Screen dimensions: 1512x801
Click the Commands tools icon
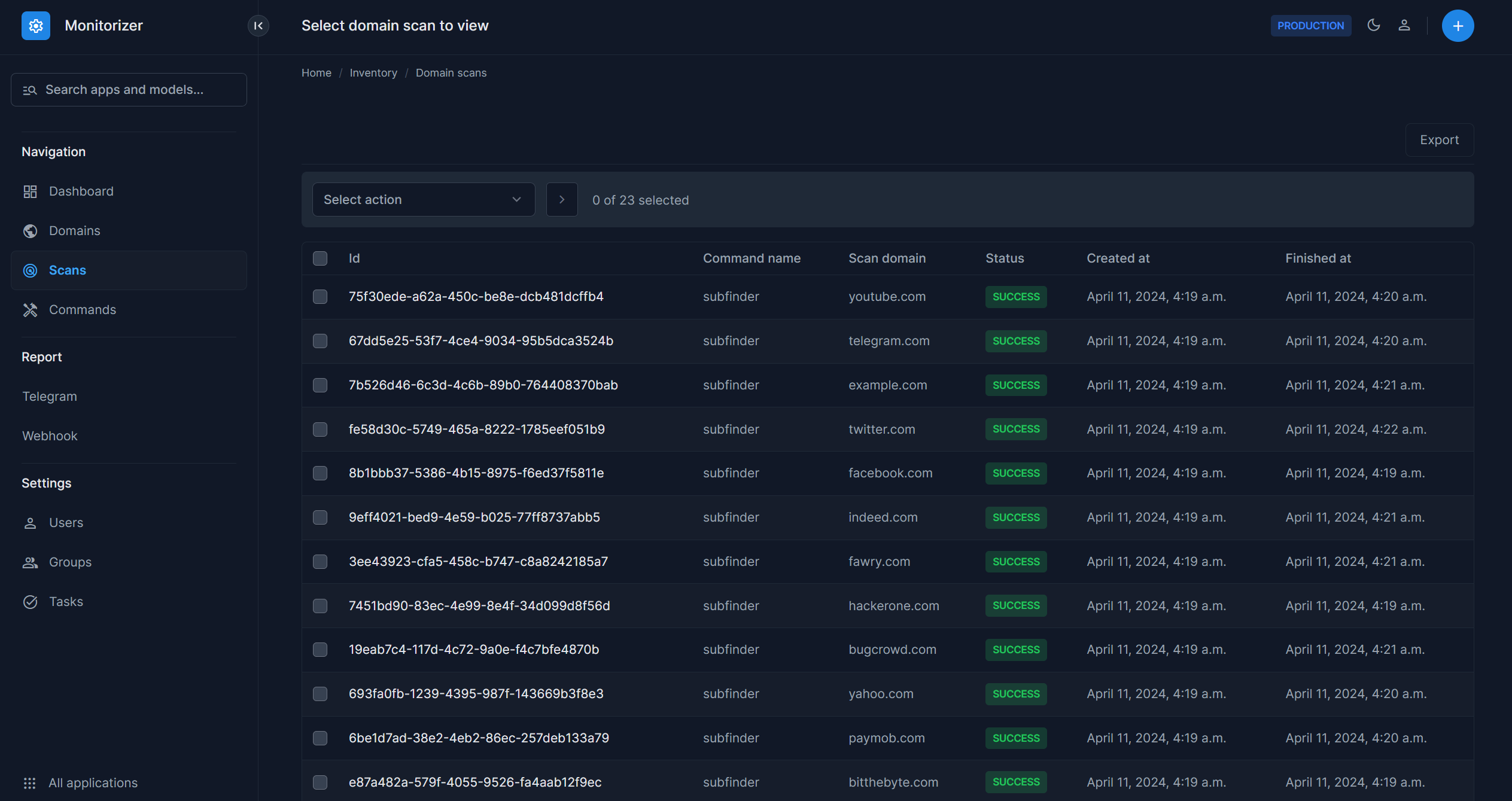tap(30, 310)
